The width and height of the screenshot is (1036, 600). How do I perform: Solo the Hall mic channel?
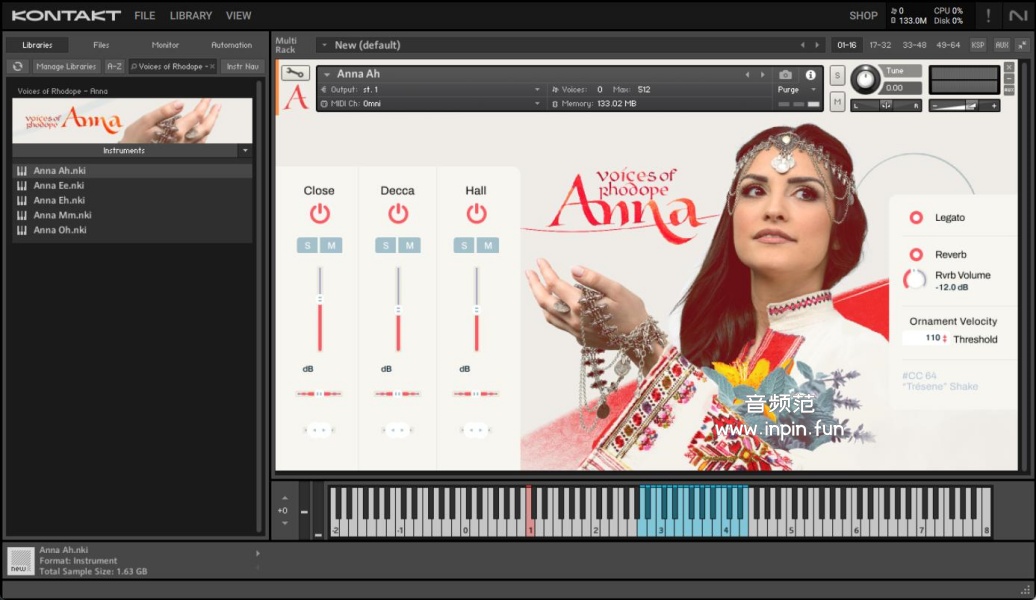pos(464,245)
